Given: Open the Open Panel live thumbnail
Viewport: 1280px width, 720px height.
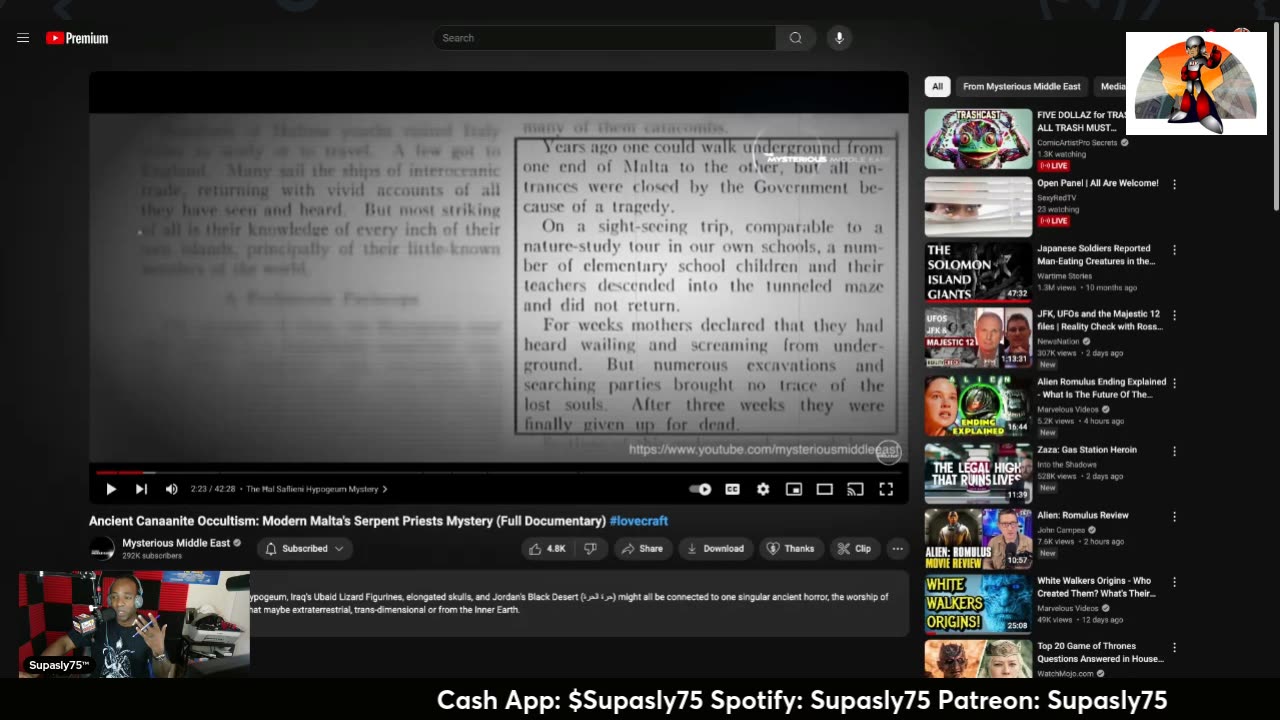Looking at the screenshot, I should click(x=978, y=207).
